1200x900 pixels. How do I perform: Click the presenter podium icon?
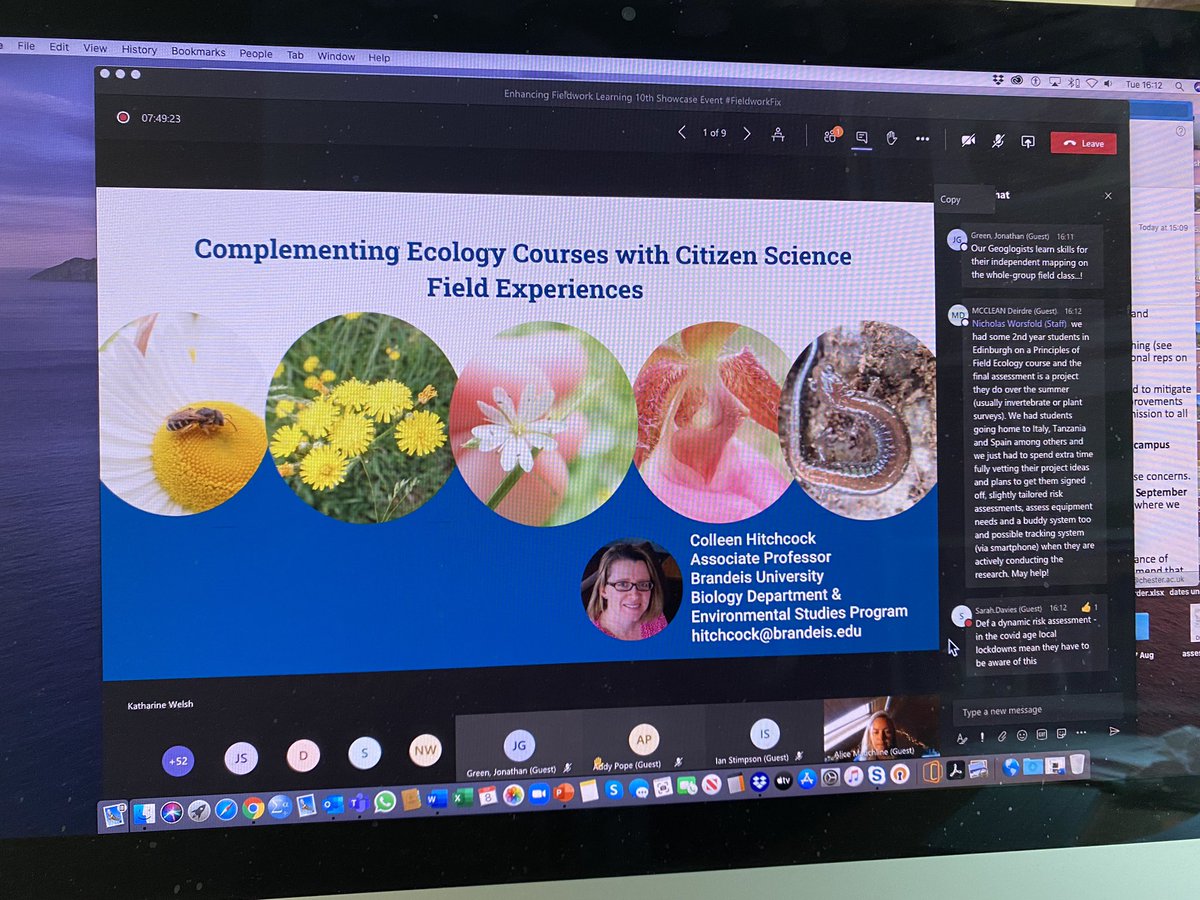(778, 134)
